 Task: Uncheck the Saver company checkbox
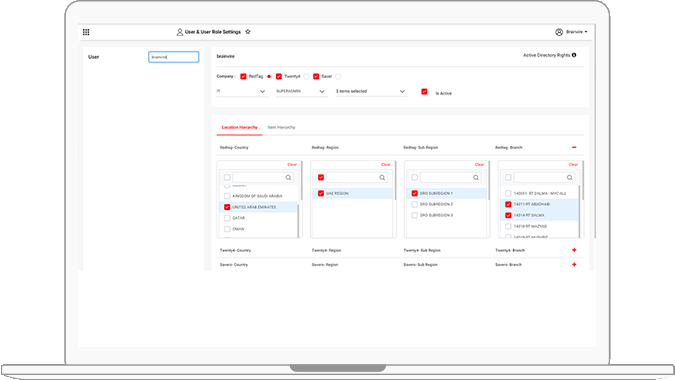pos(316,76)
